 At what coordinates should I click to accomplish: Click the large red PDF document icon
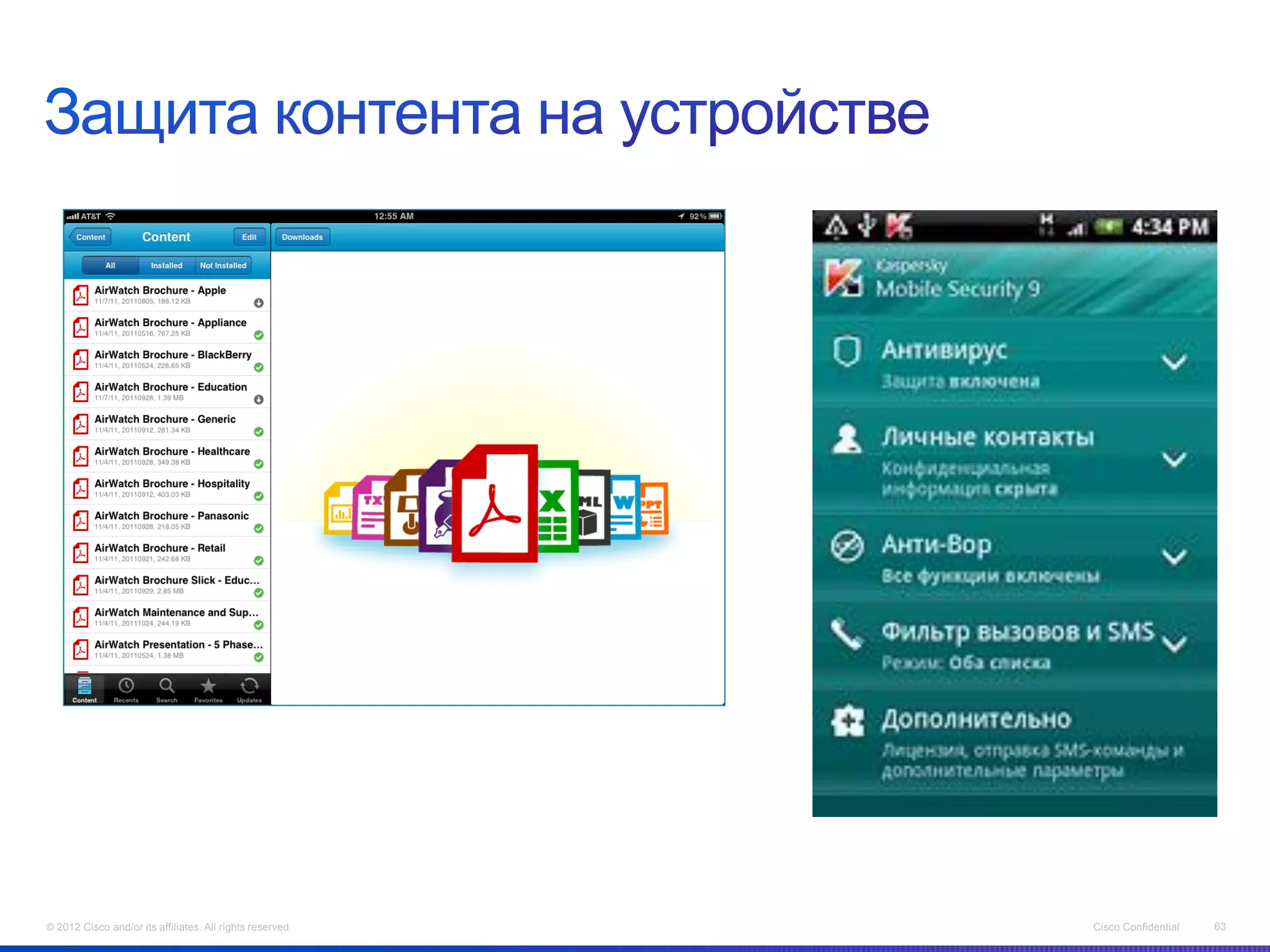click(x=495, y=503)
